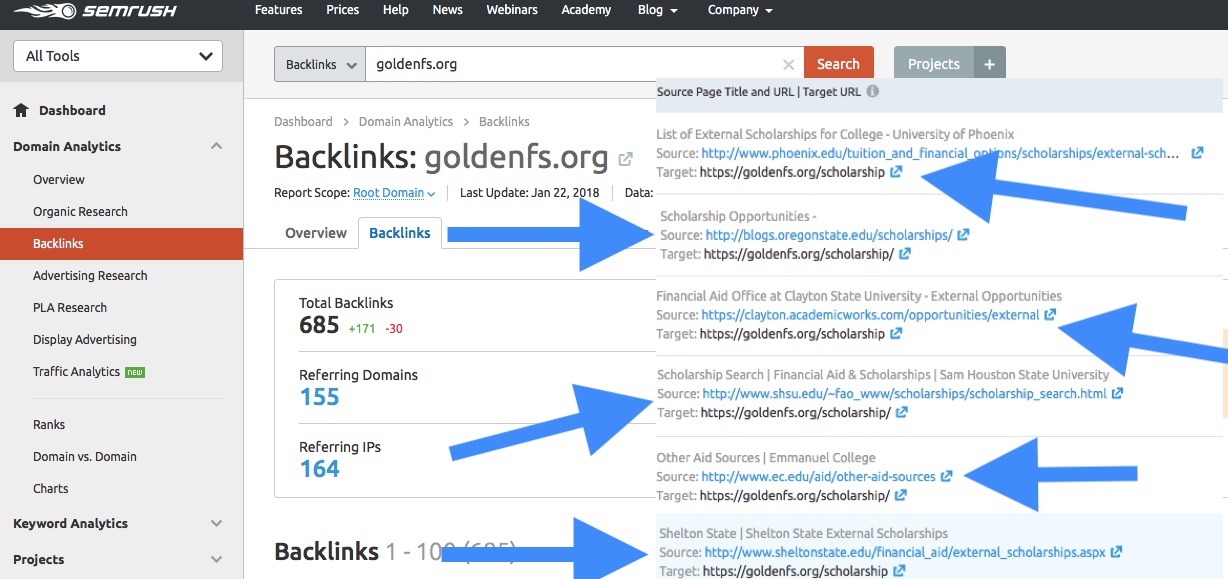This screenshot has width=1228, height=579.
Task: Click the orange Search button
Action: [x=838, y=64]
